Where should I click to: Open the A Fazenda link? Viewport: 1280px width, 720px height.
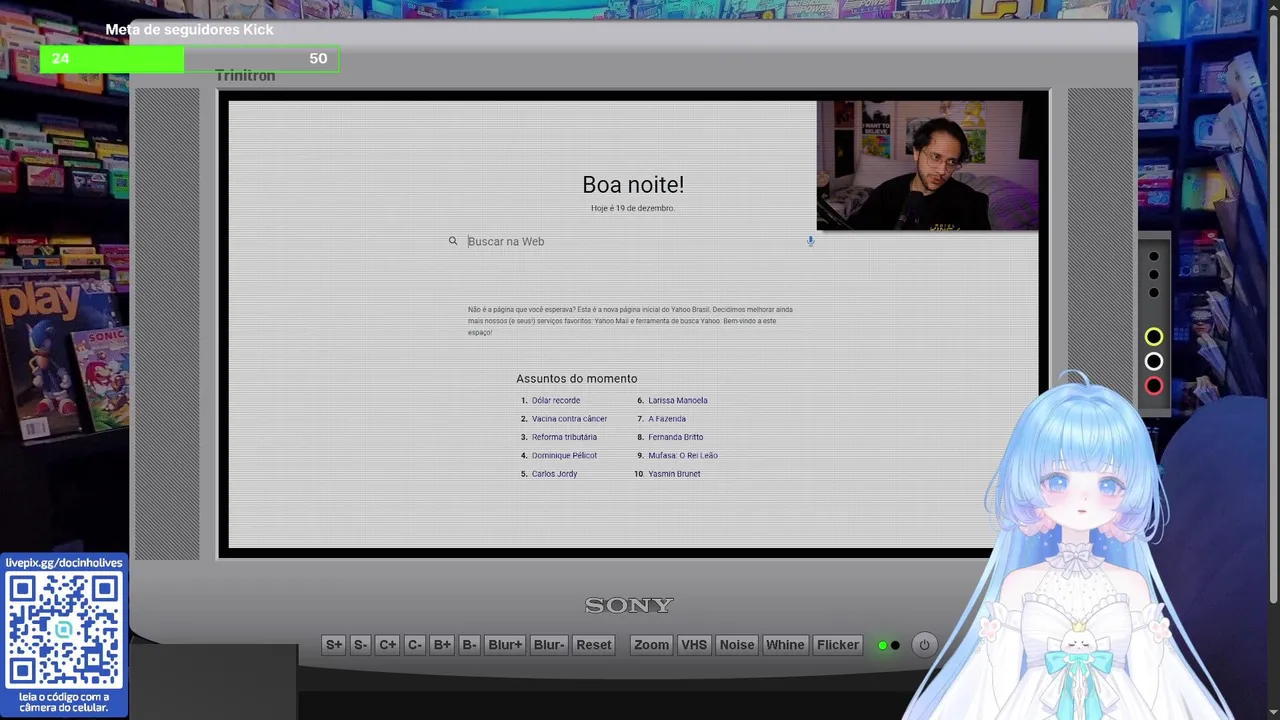click(667, 419)
